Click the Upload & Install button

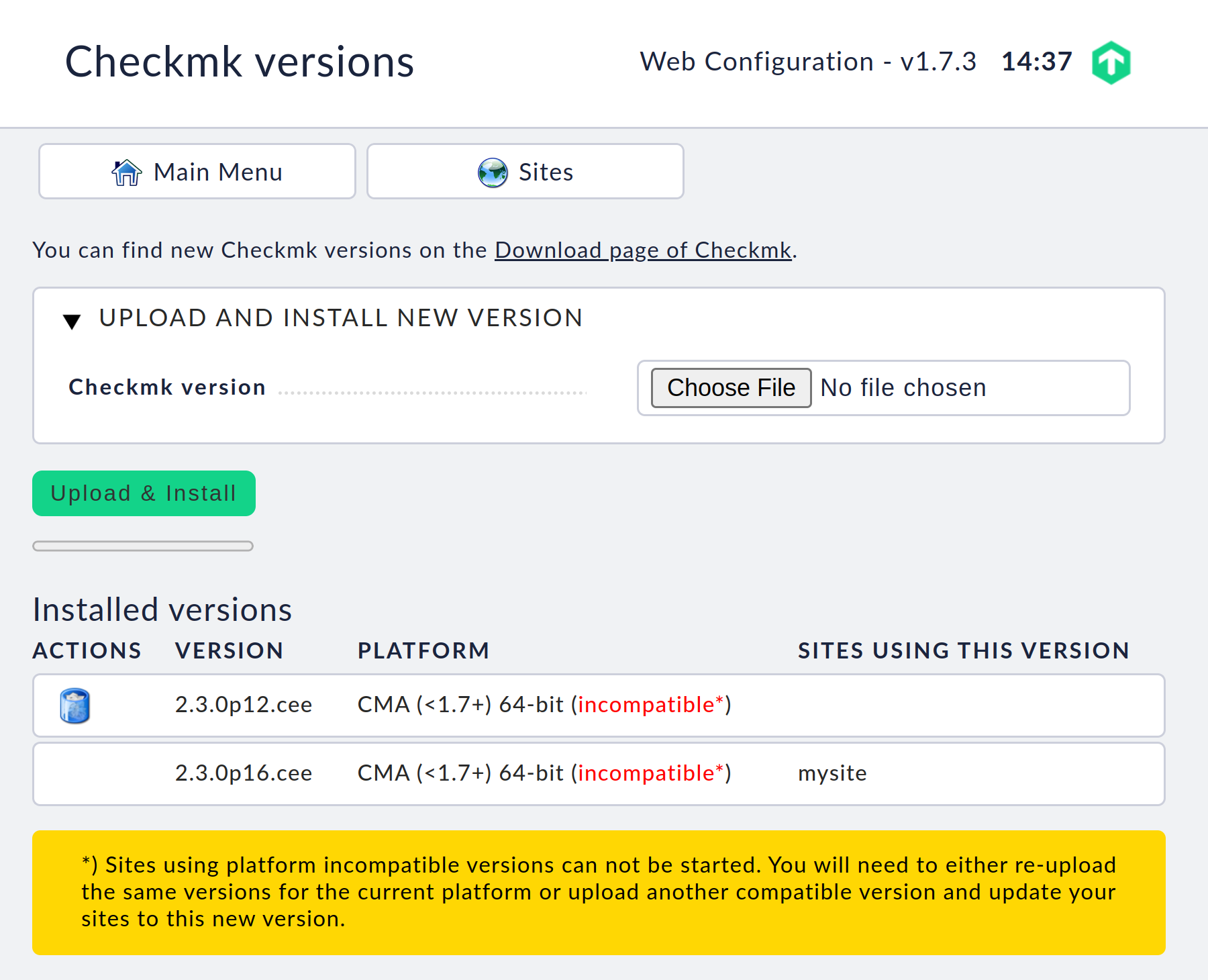(x=144, y=493)
